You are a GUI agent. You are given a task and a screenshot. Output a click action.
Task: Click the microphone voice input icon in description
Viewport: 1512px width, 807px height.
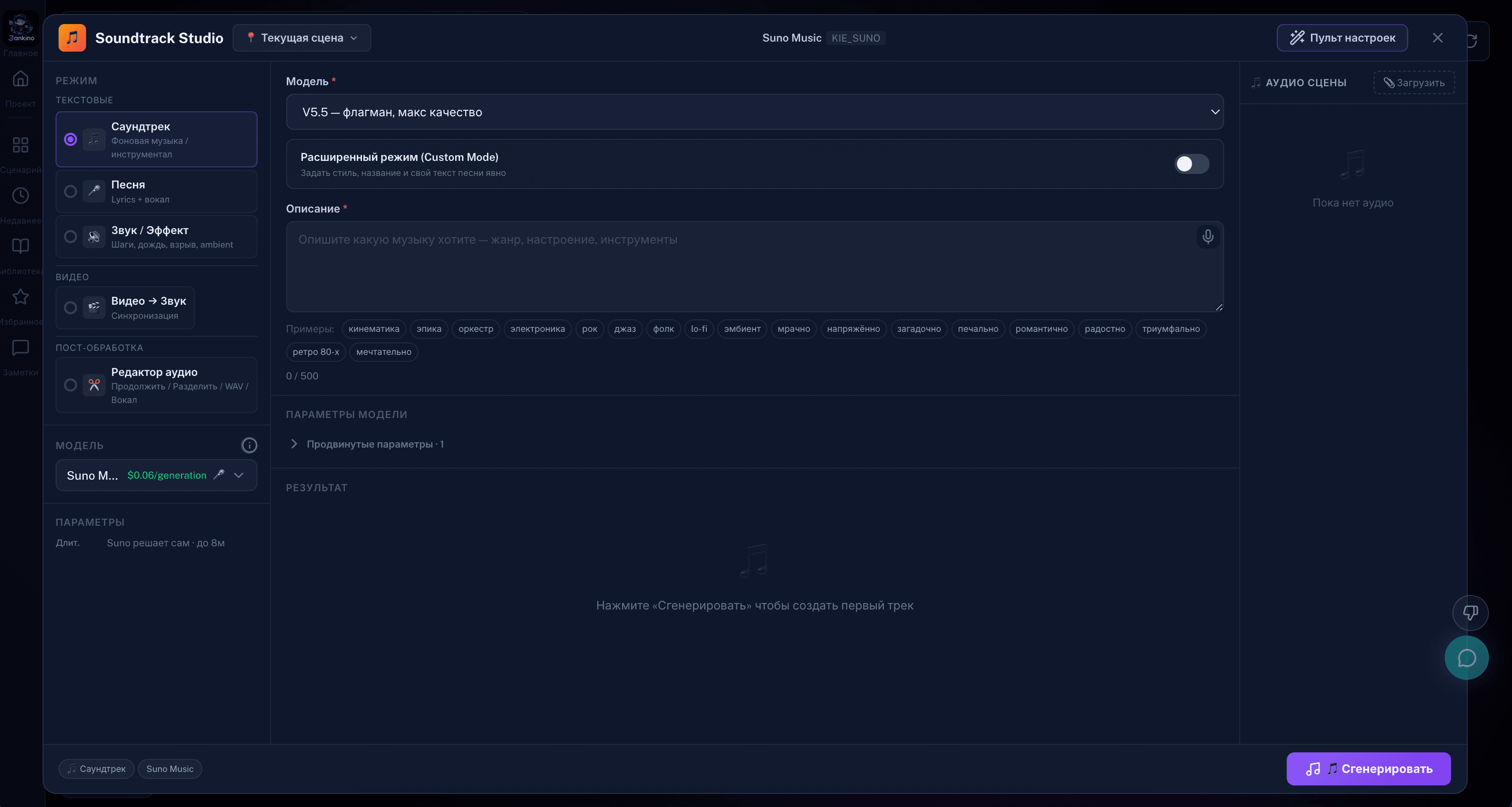(x=1207, y=237)
